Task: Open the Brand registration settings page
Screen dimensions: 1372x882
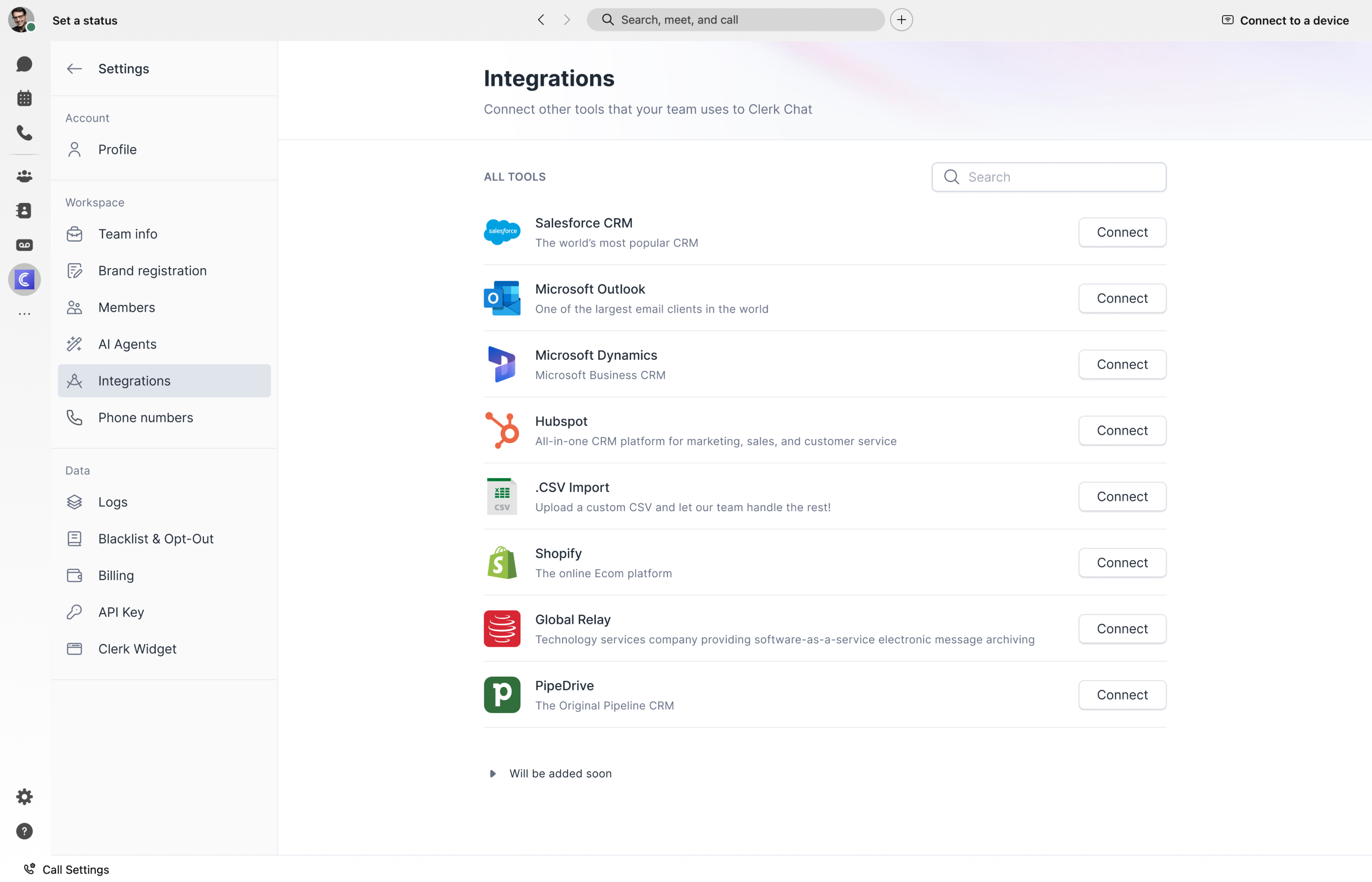Action: [x=152, y=271]
